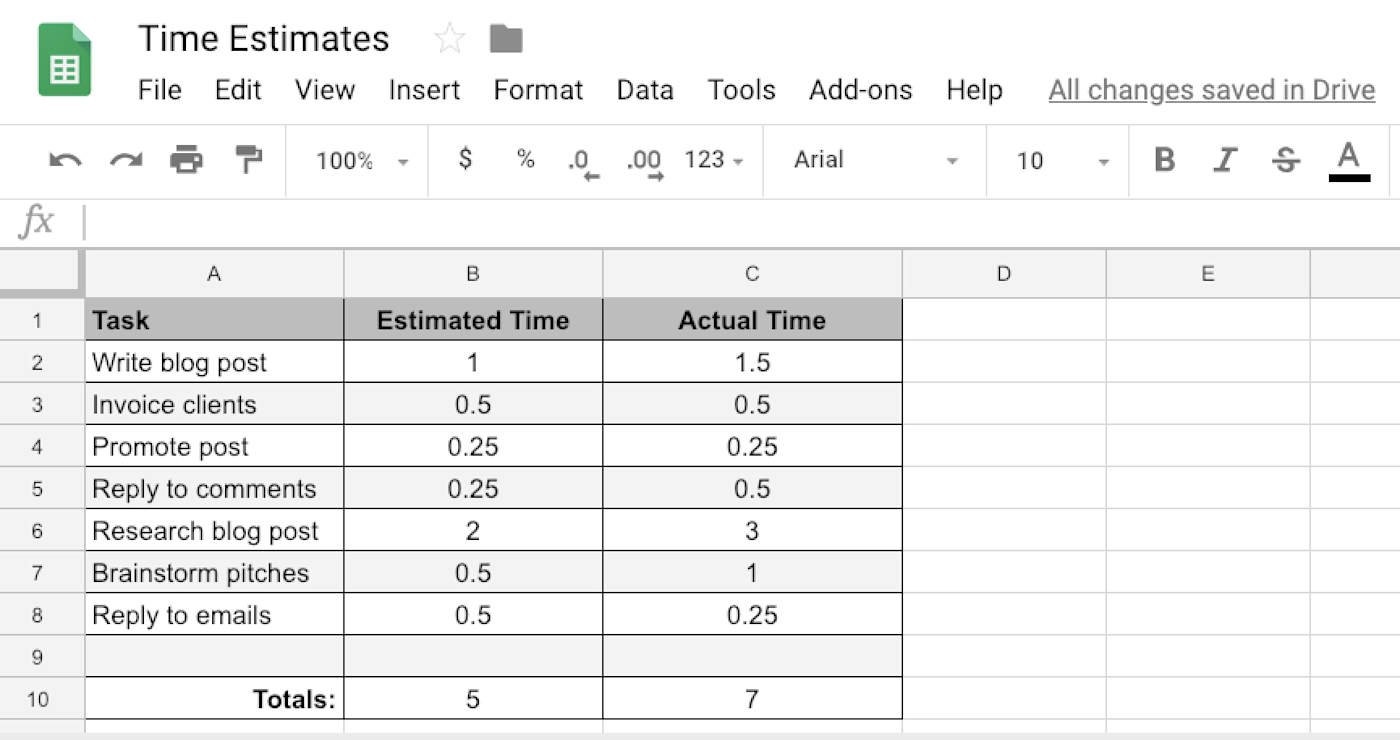Format selected cells as percent
The width and height of the screenshot is (1400, 740).
[x=525, y=159]
